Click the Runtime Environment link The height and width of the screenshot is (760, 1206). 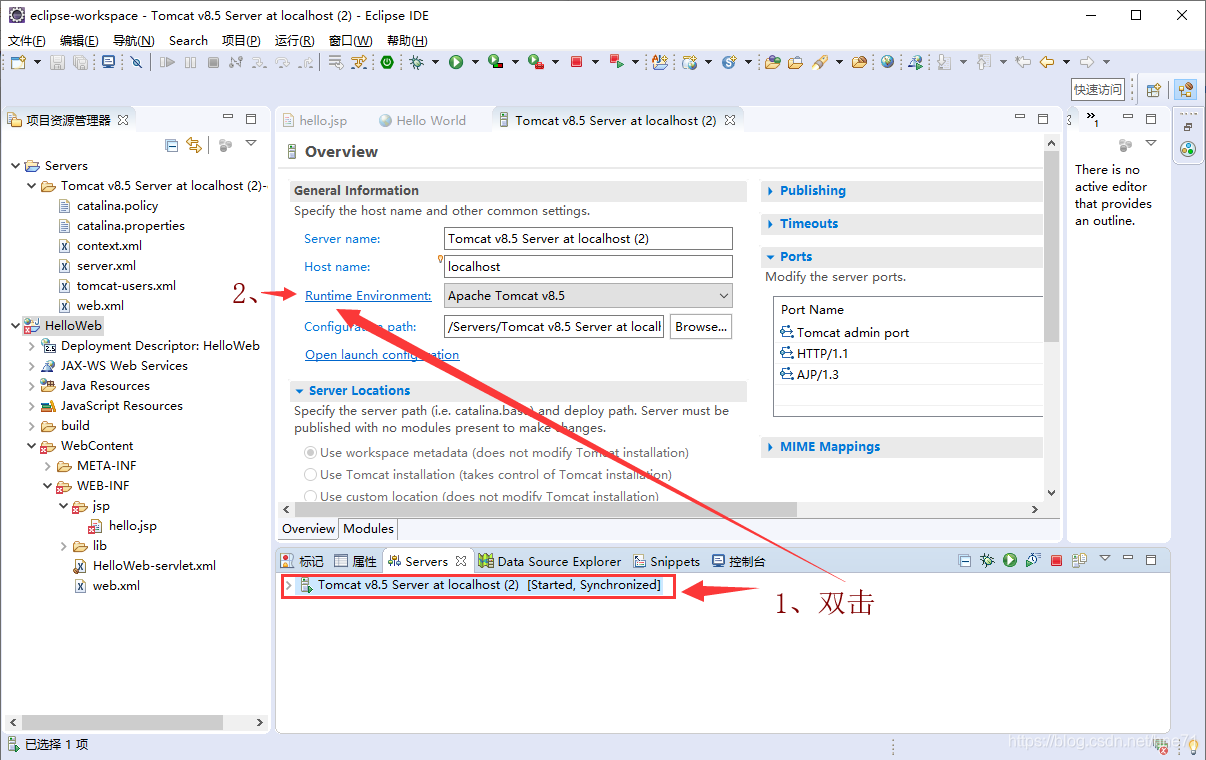coord(368,296)
